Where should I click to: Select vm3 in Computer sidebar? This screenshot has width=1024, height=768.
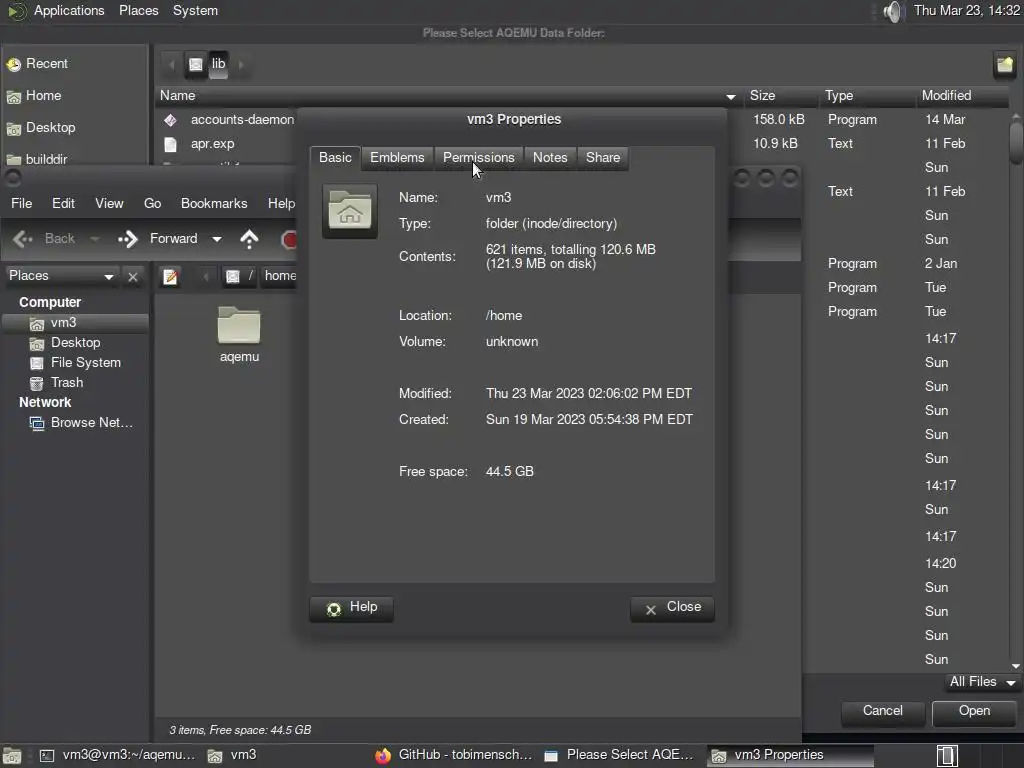click(75, 323)
